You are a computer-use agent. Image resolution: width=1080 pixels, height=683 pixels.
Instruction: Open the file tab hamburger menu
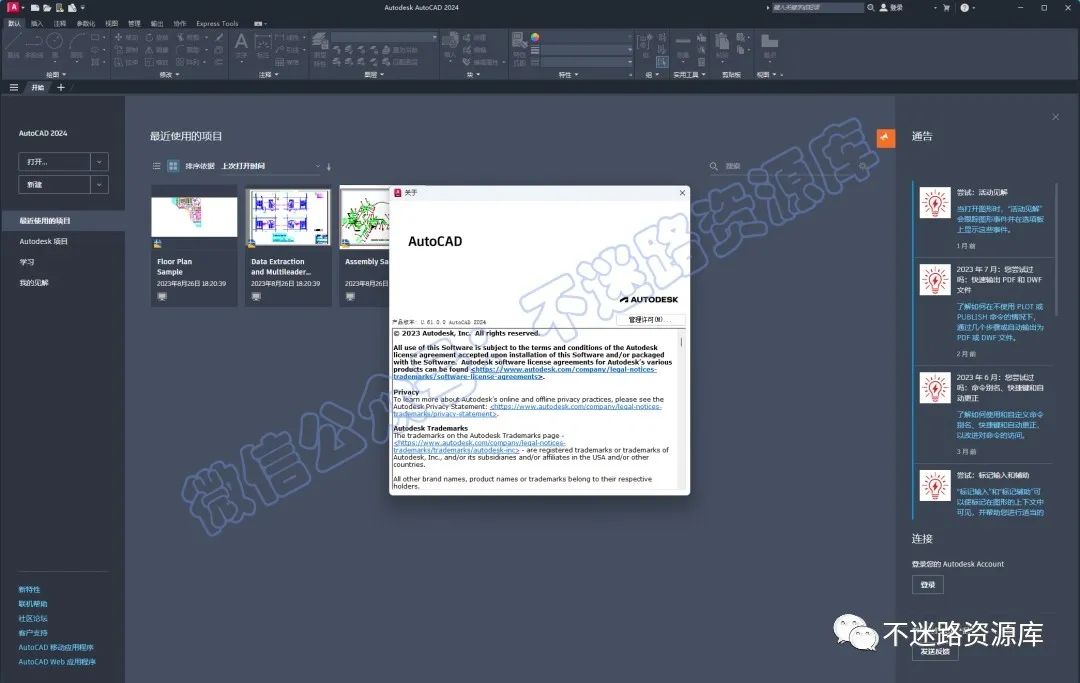(x=14, y=87)
